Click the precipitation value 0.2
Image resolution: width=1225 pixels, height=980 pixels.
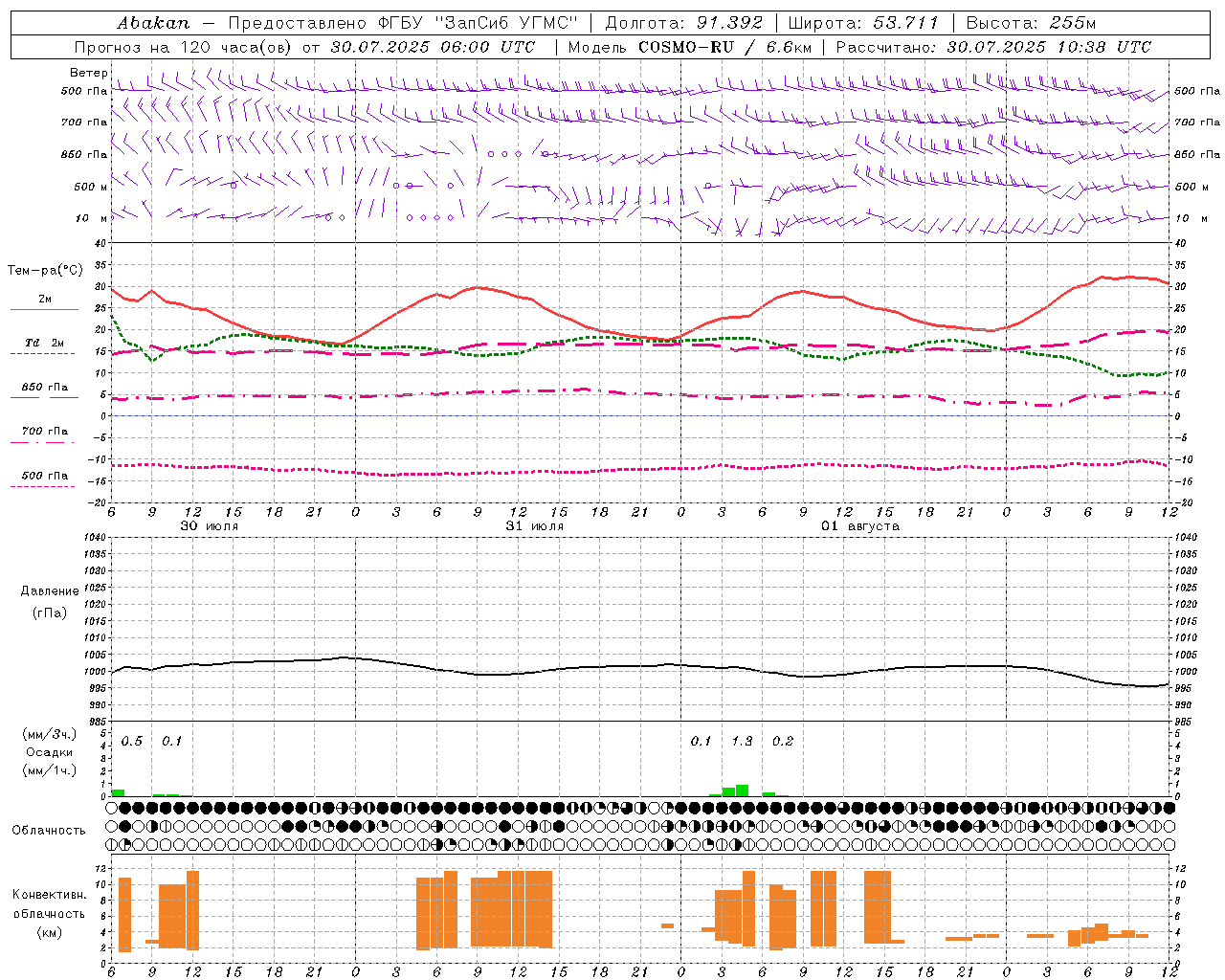click(783, 742)
